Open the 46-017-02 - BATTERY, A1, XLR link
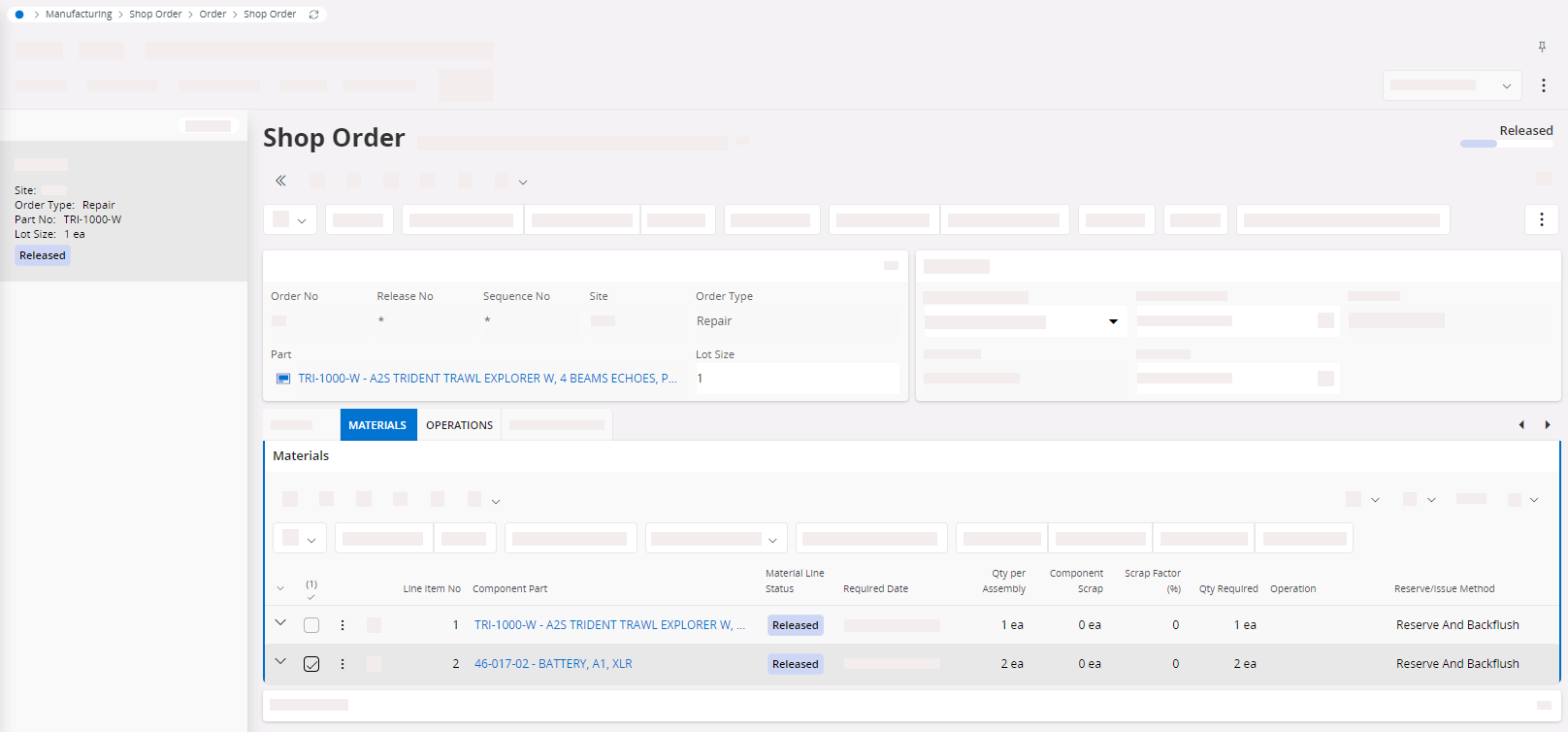Screen dimensions: 1568x732 click(x=553, y=664)
